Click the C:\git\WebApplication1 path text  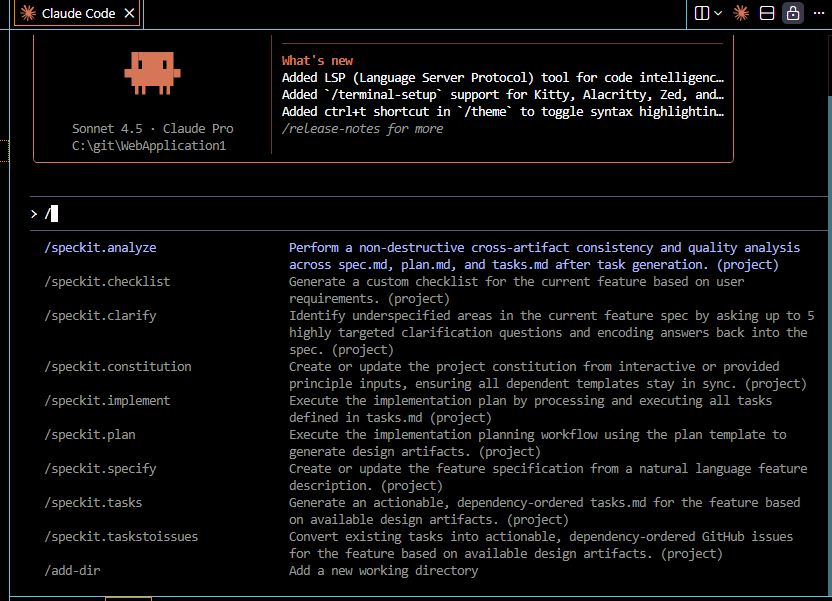pos(149,145)
